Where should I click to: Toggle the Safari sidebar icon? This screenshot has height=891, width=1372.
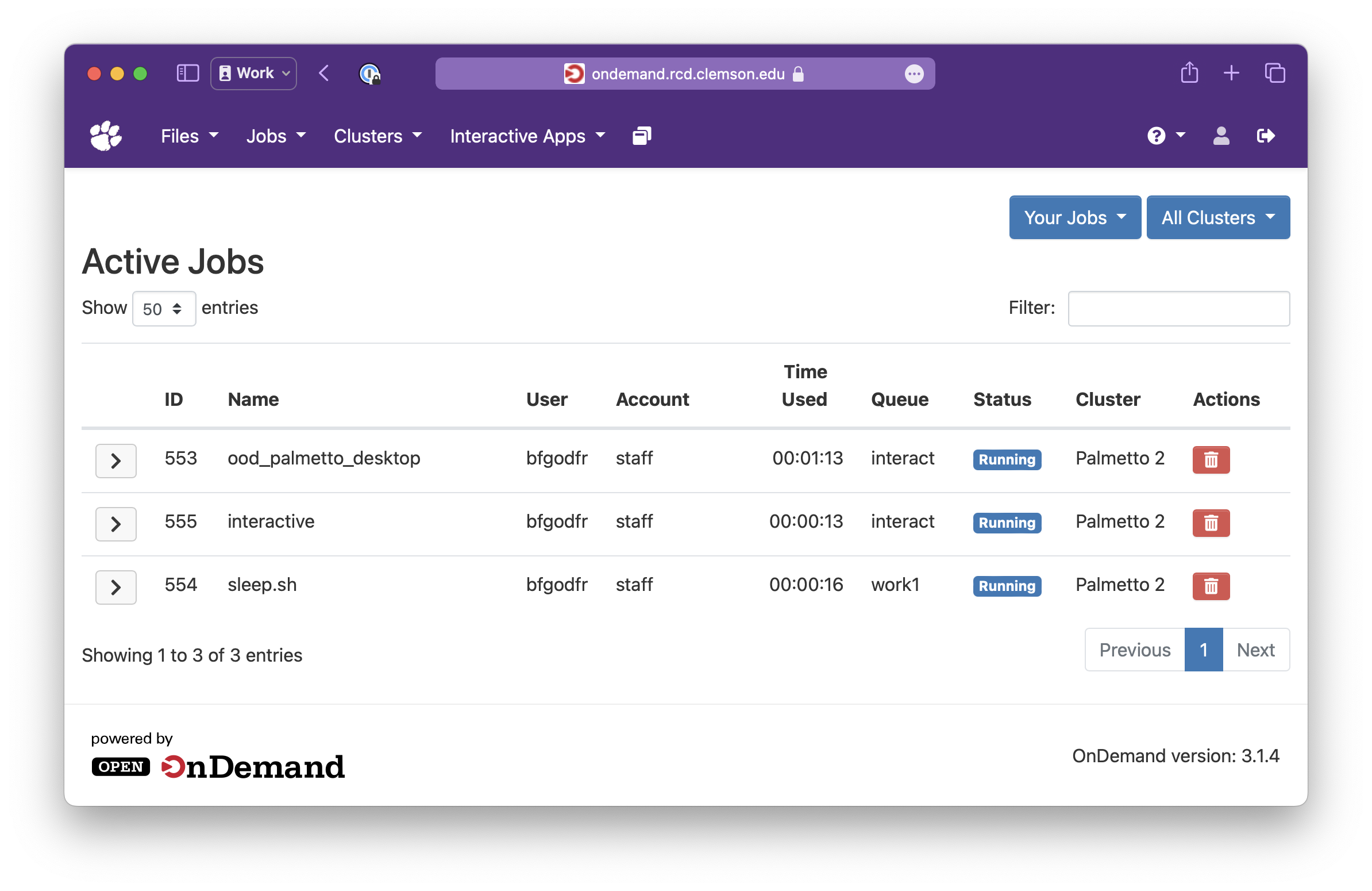pos(187,73)
